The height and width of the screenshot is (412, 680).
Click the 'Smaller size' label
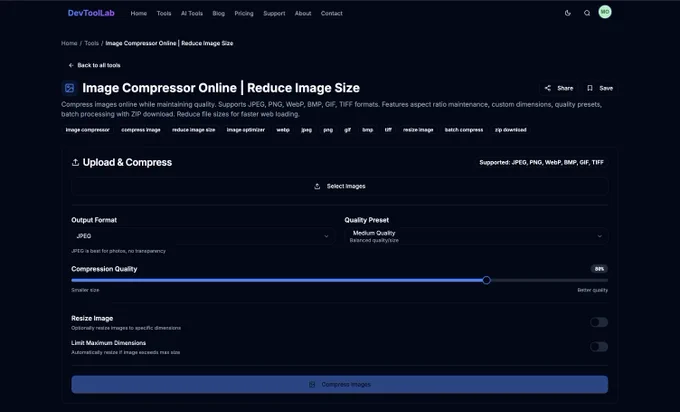click(x=85, y=290)
